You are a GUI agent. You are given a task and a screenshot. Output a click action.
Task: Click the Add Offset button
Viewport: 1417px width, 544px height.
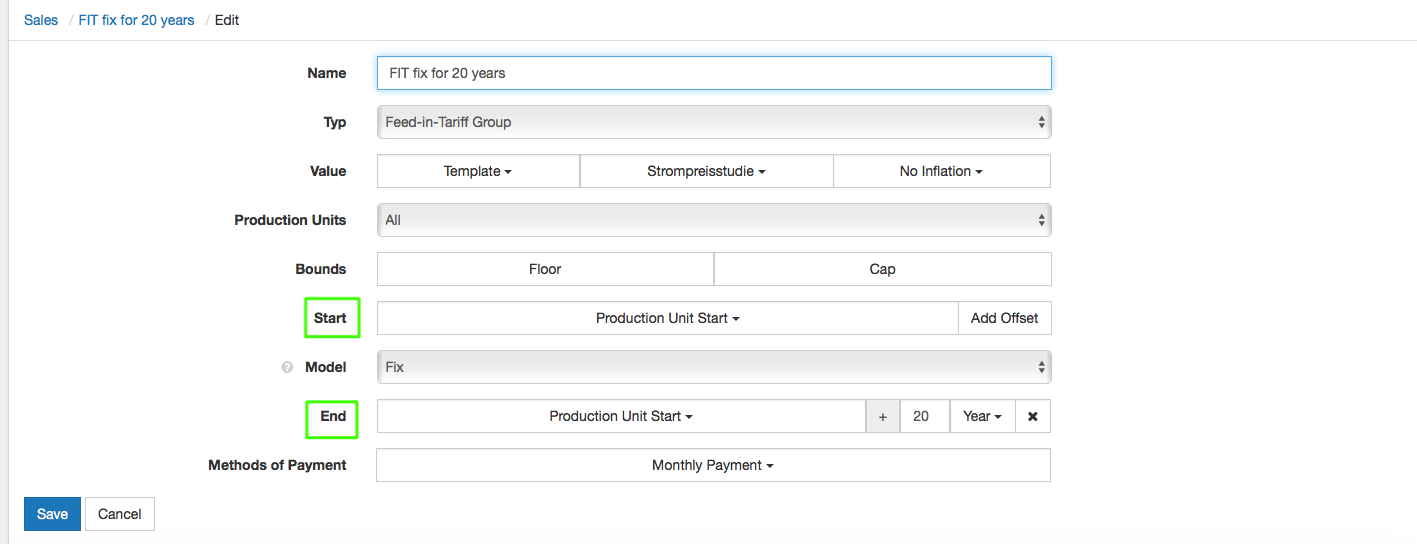[x=1004, y=318]
